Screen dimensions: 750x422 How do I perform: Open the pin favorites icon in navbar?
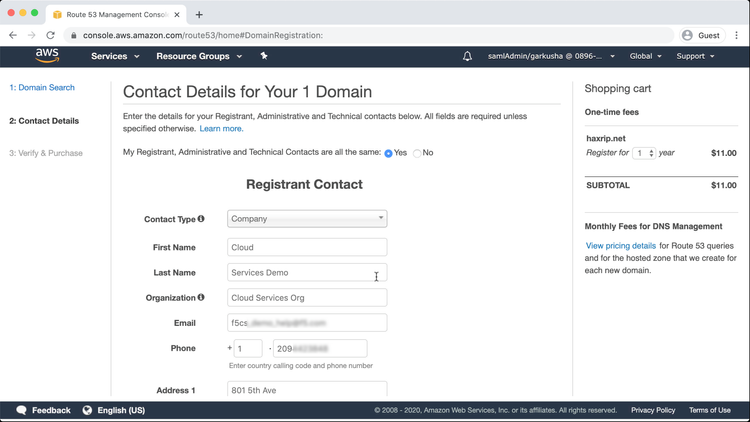click(x=264, y=56)
